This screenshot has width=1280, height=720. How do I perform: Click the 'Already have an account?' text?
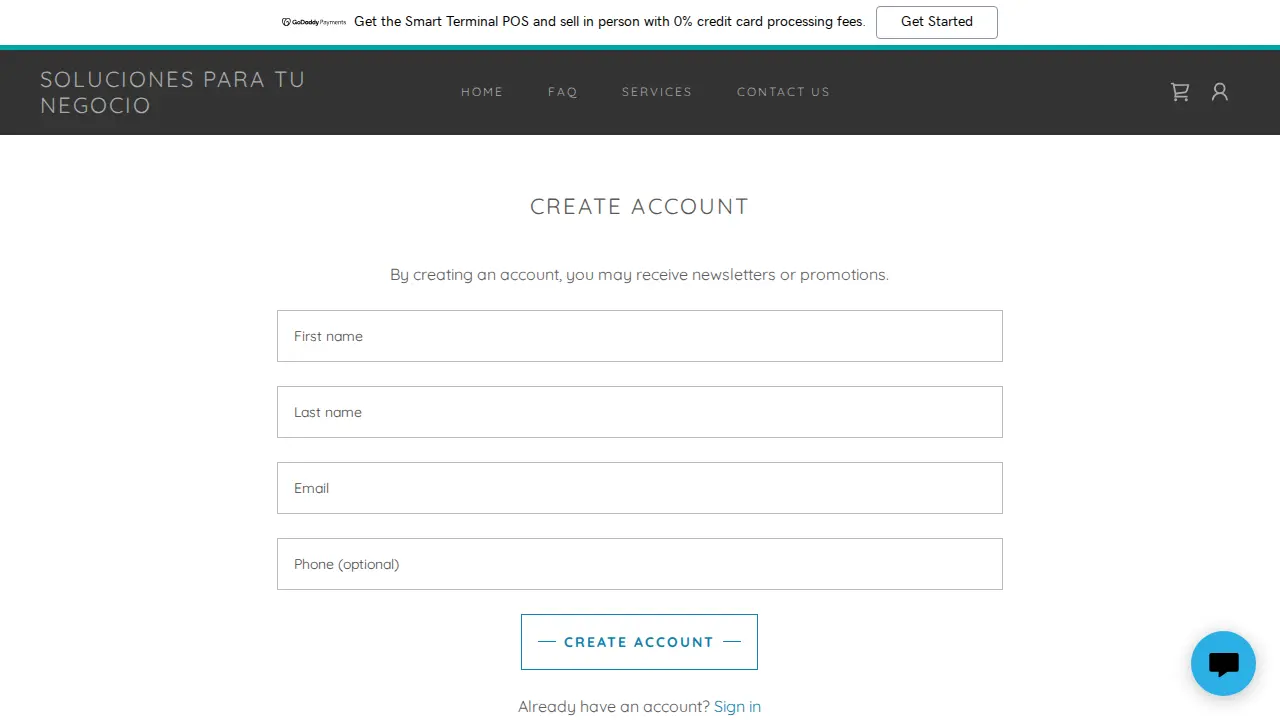[614, 706]
